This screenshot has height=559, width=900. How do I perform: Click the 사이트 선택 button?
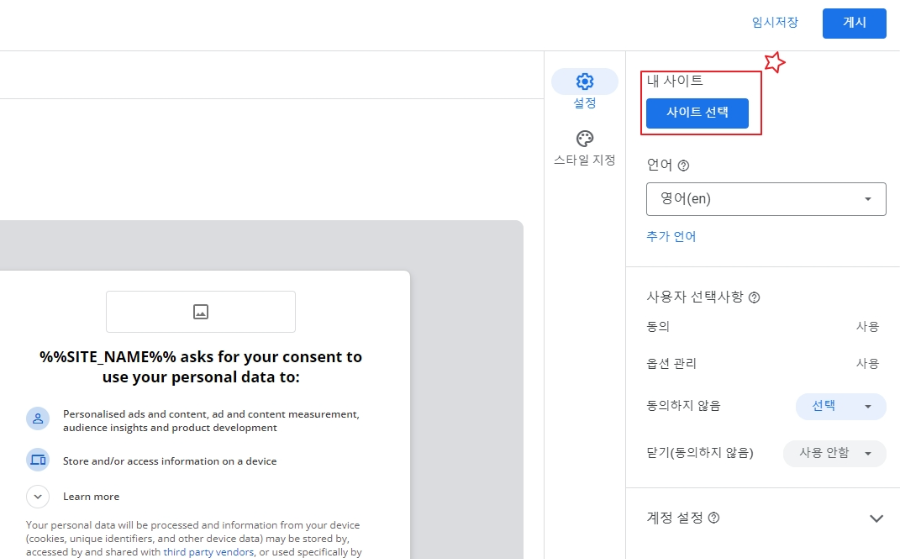click(x=697, y=112)
